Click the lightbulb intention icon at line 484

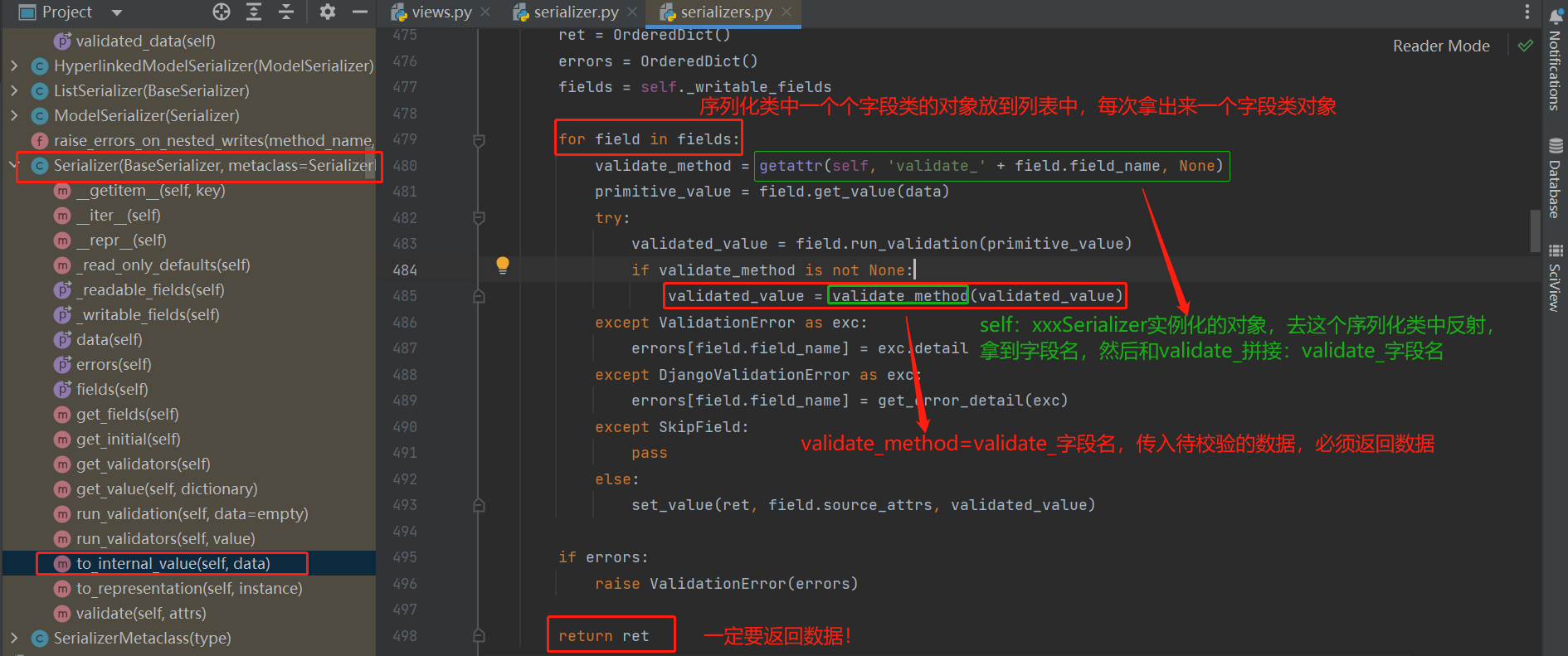click(502, 265)
